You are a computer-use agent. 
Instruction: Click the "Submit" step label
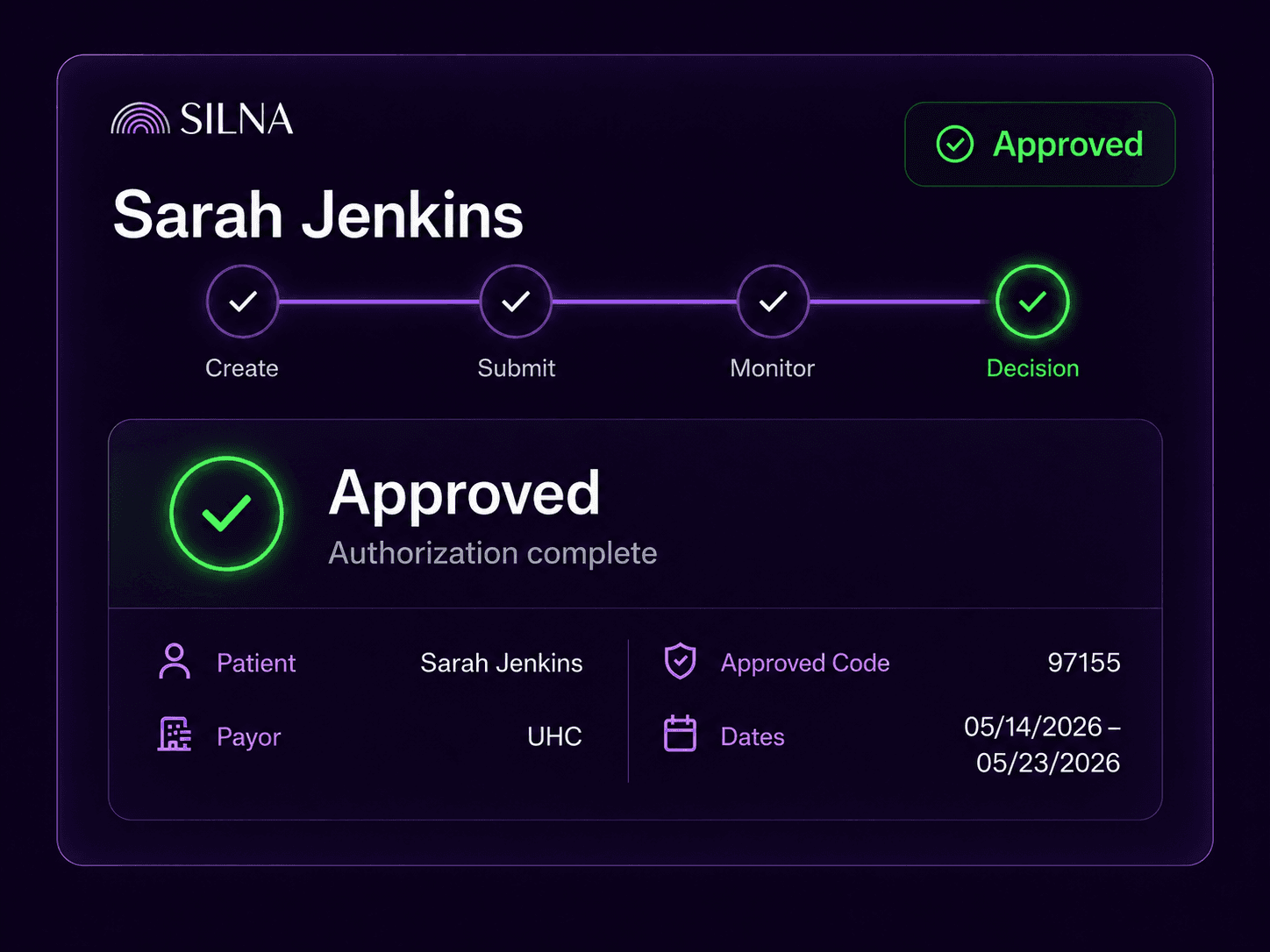click(517, 368)
